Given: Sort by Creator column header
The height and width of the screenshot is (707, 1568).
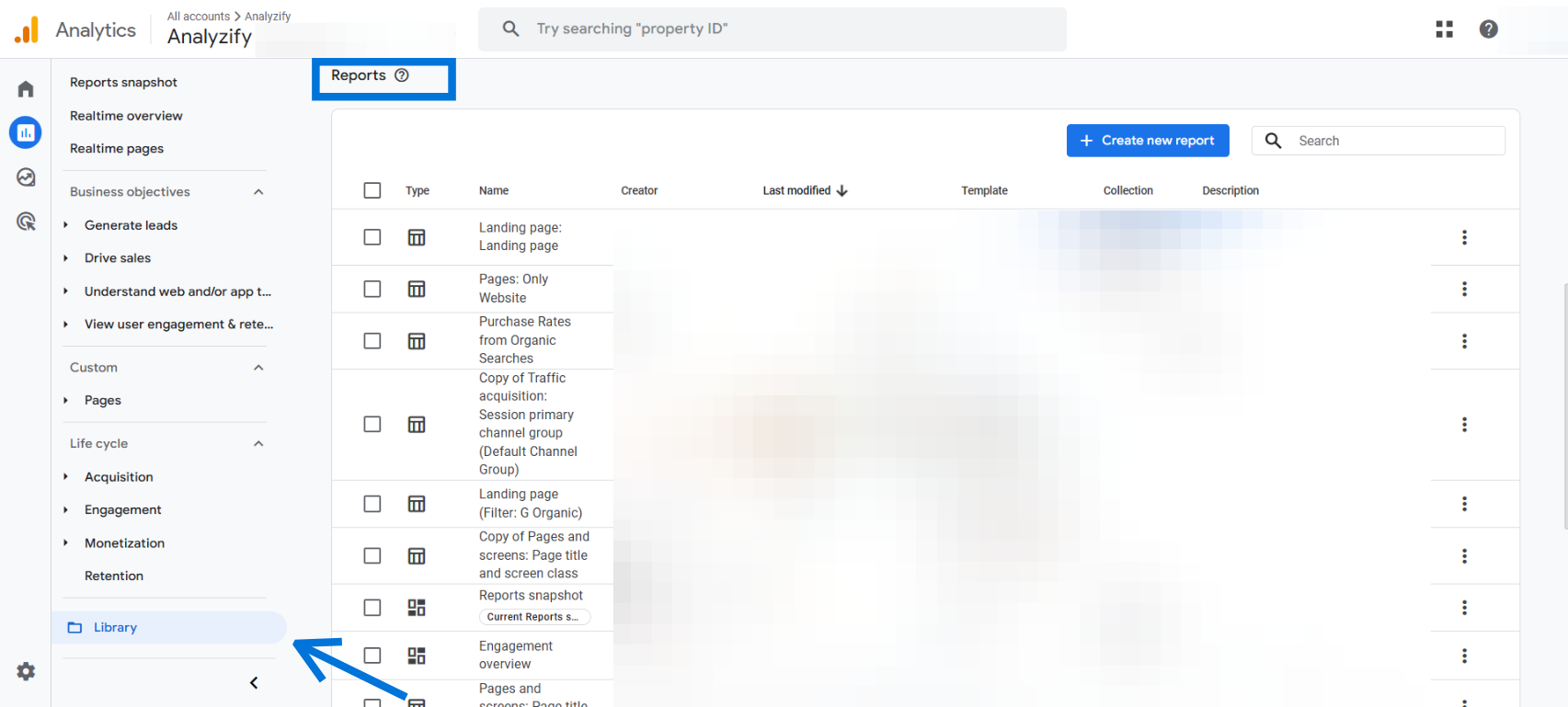Looking at the screenshot, I should coord(639,190).
